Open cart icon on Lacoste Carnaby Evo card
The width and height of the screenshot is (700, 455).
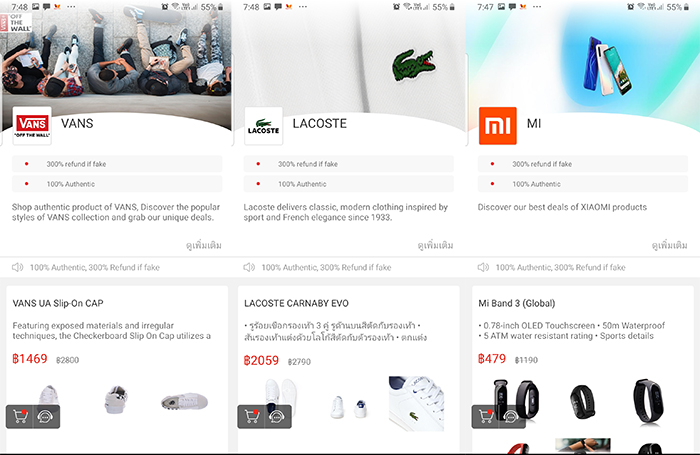(252, 417)
